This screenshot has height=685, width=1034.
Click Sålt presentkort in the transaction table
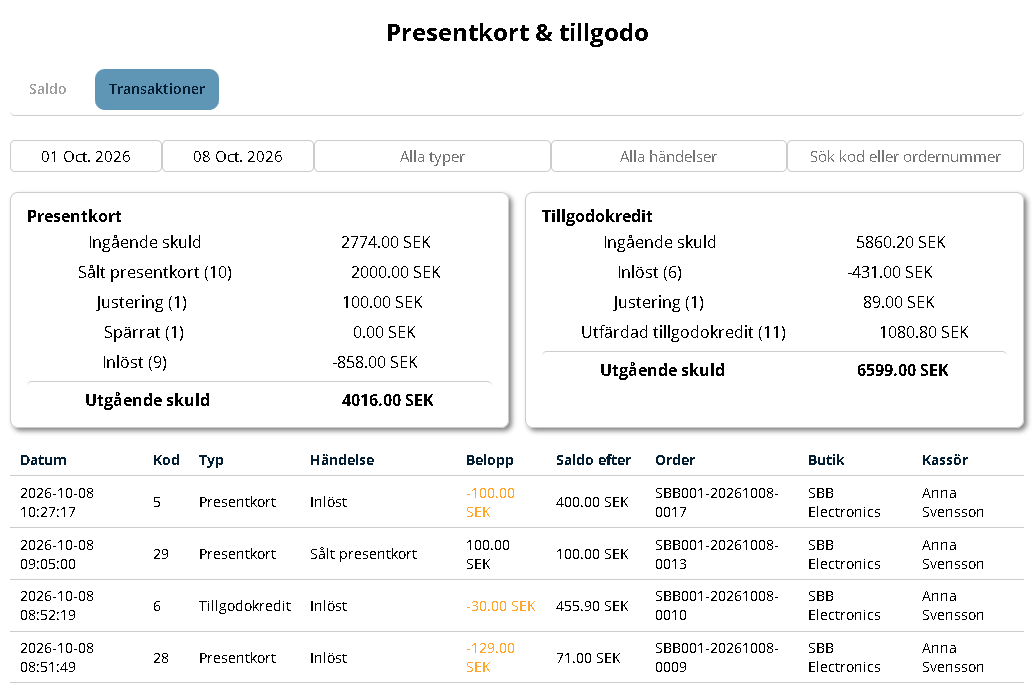coord(363,554)
